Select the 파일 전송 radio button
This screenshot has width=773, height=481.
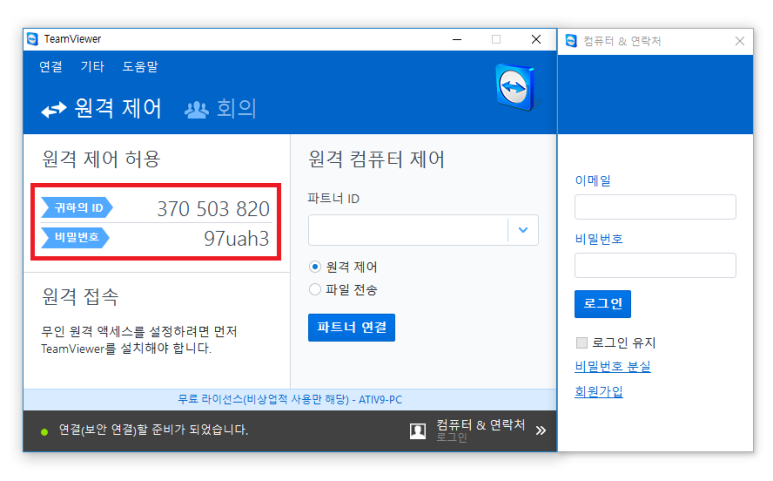pos(315,289)
